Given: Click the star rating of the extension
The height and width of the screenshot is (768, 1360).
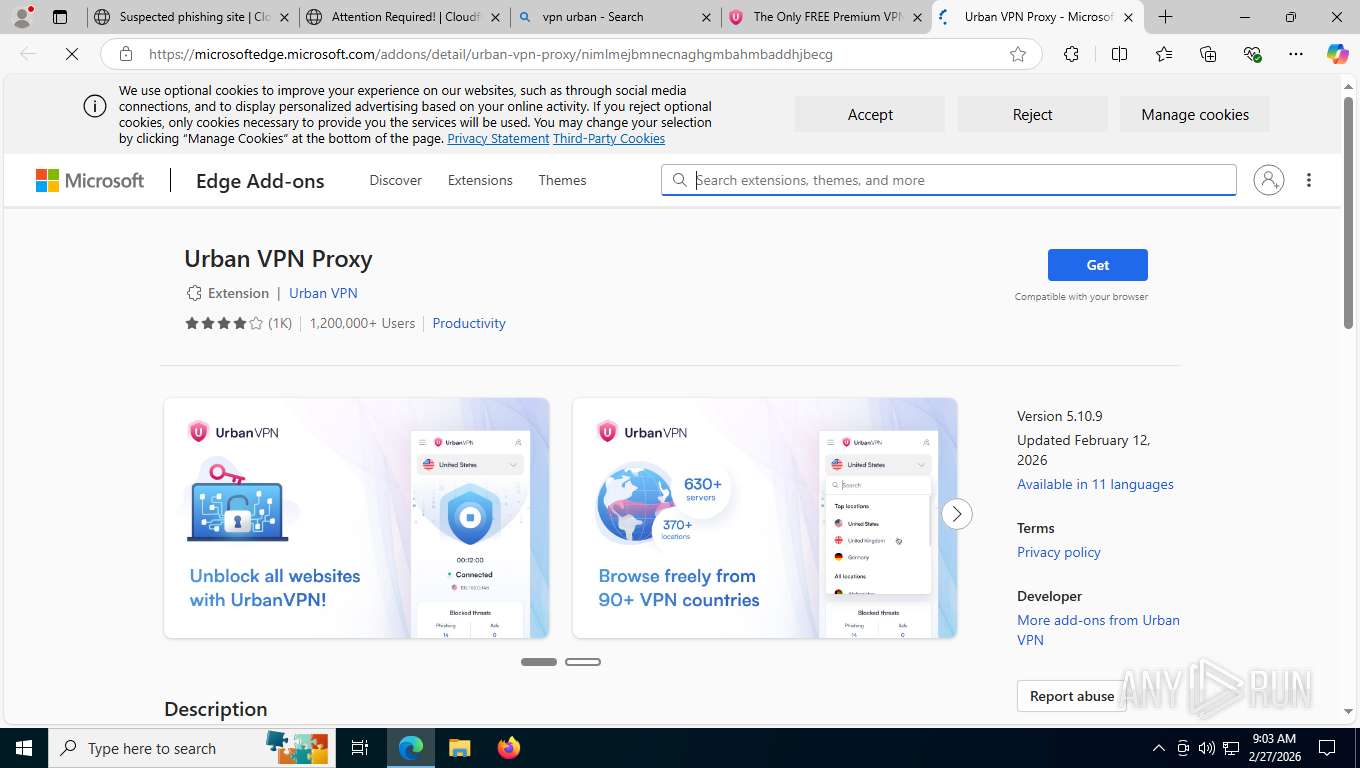Looking at the screenshot, I should click(224, 323).
